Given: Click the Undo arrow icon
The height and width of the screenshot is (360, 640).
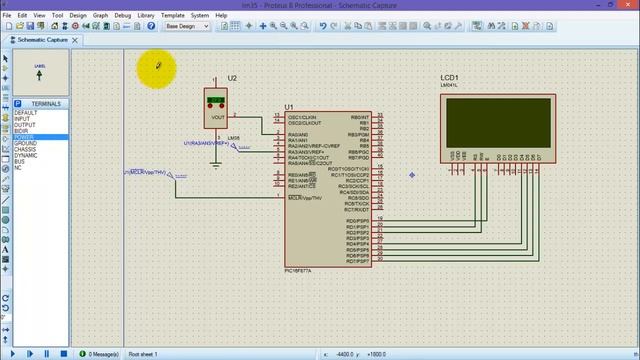Looking at the screenshot, I should 323,26.
